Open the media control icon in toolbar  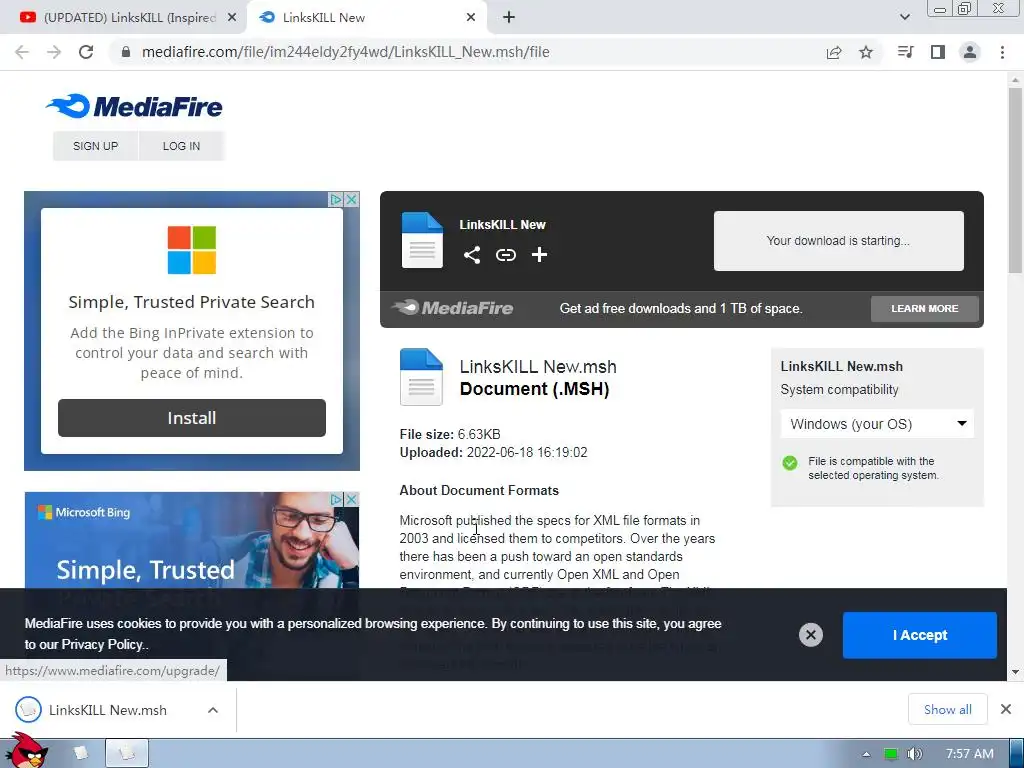(x=905, y=52)
